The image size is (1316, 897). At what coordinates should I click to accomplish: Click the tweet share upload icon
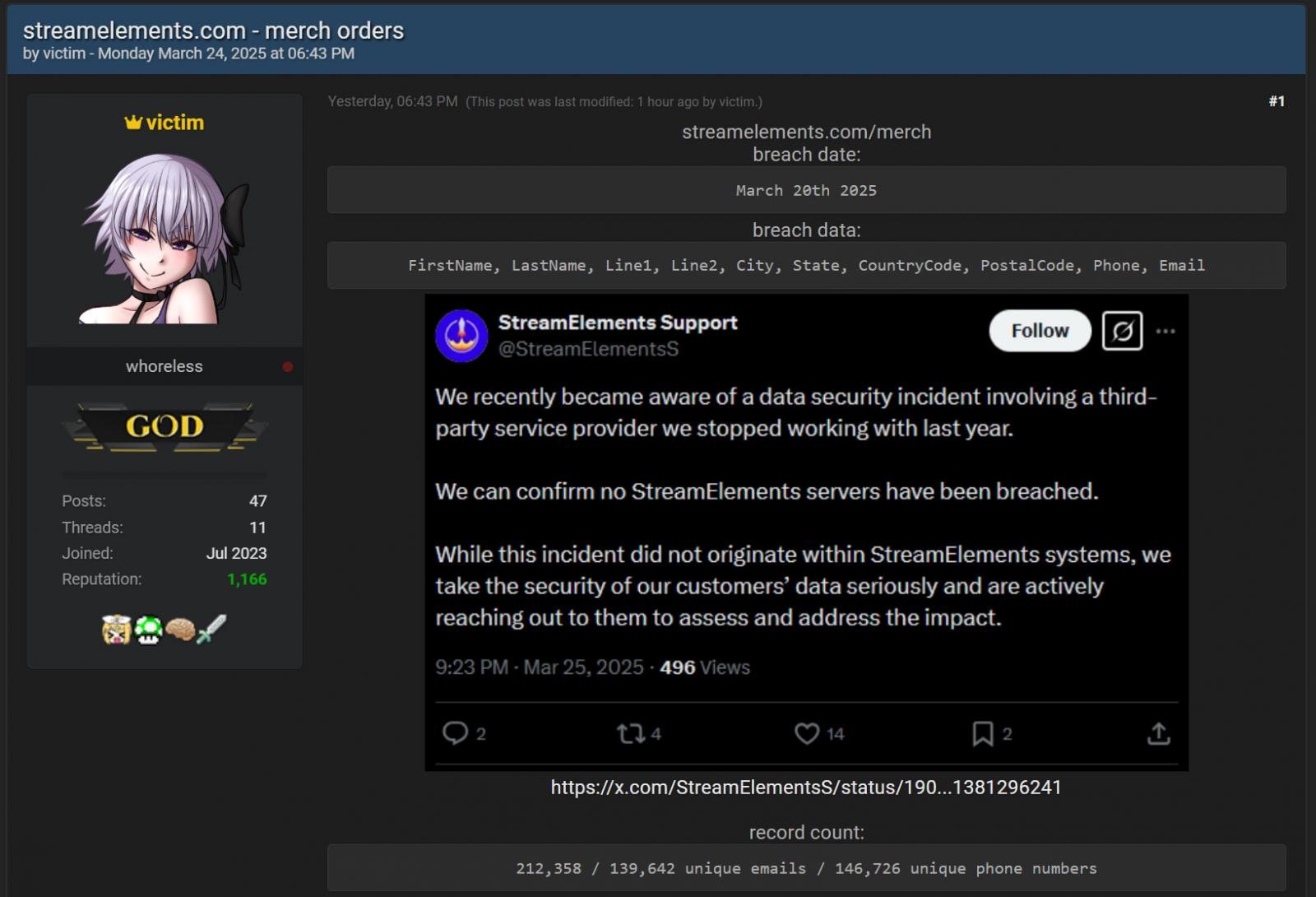tap(1158, 733)
